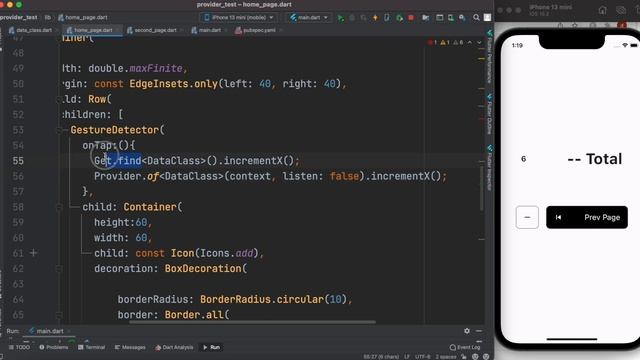Click double.maxFinite on line 49

pyautogui.click(x=135, y=69)
